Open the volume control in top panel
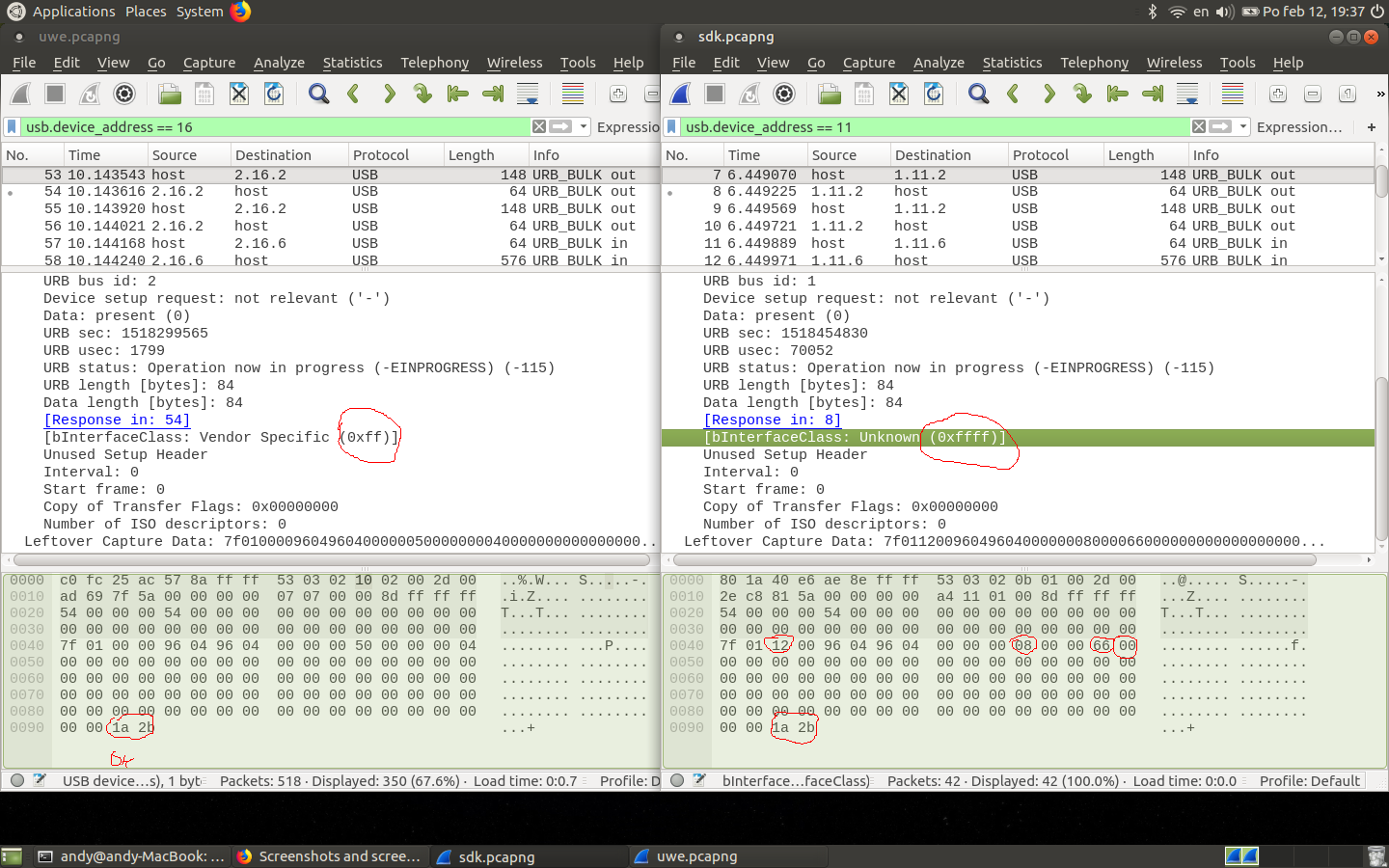This screenshot has width=1389, height=868. [x=1225, y=12]
